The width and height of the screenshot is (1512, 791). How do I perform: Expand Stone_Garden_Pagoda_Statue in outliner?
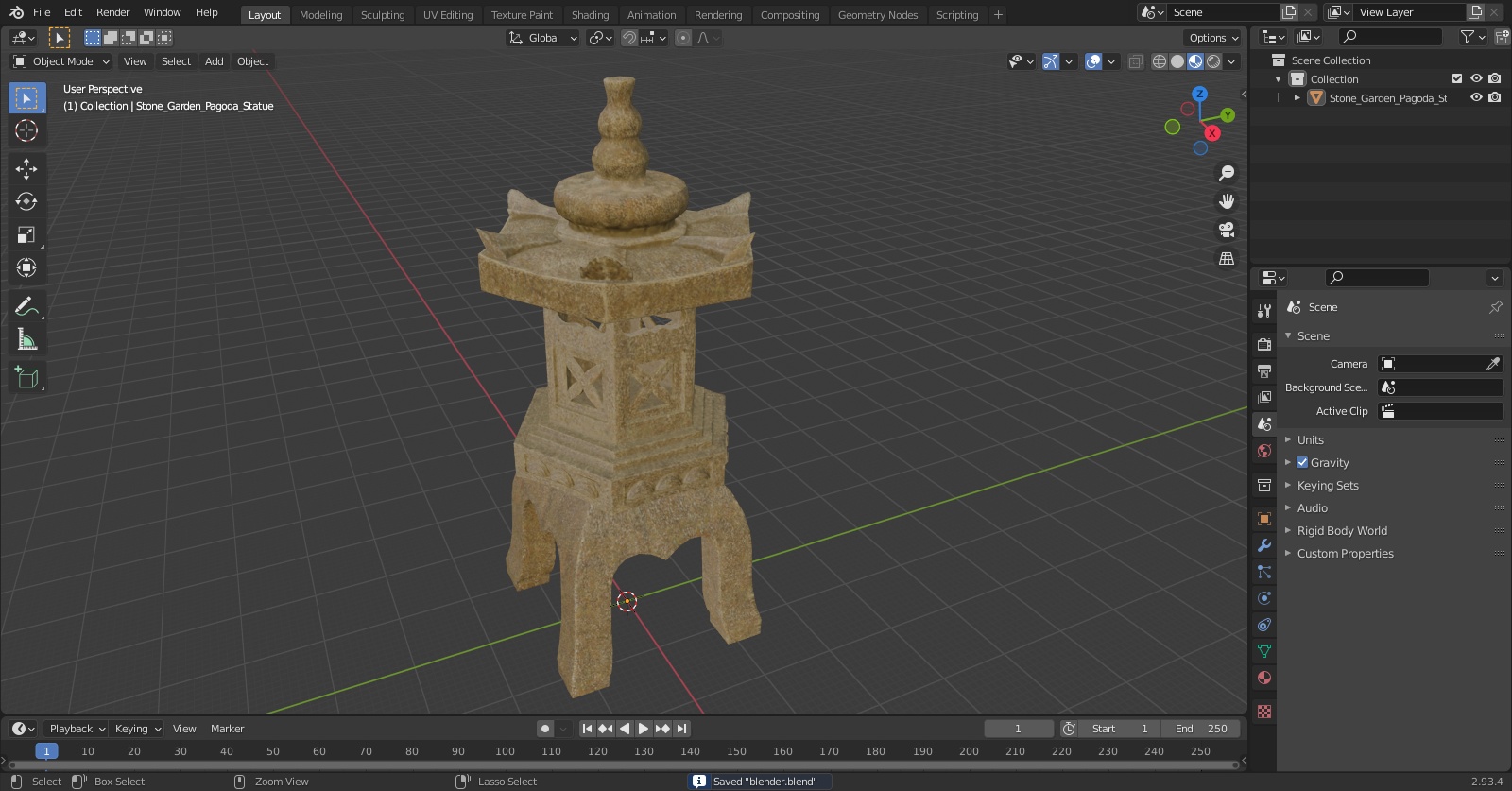click(1297, 97)
